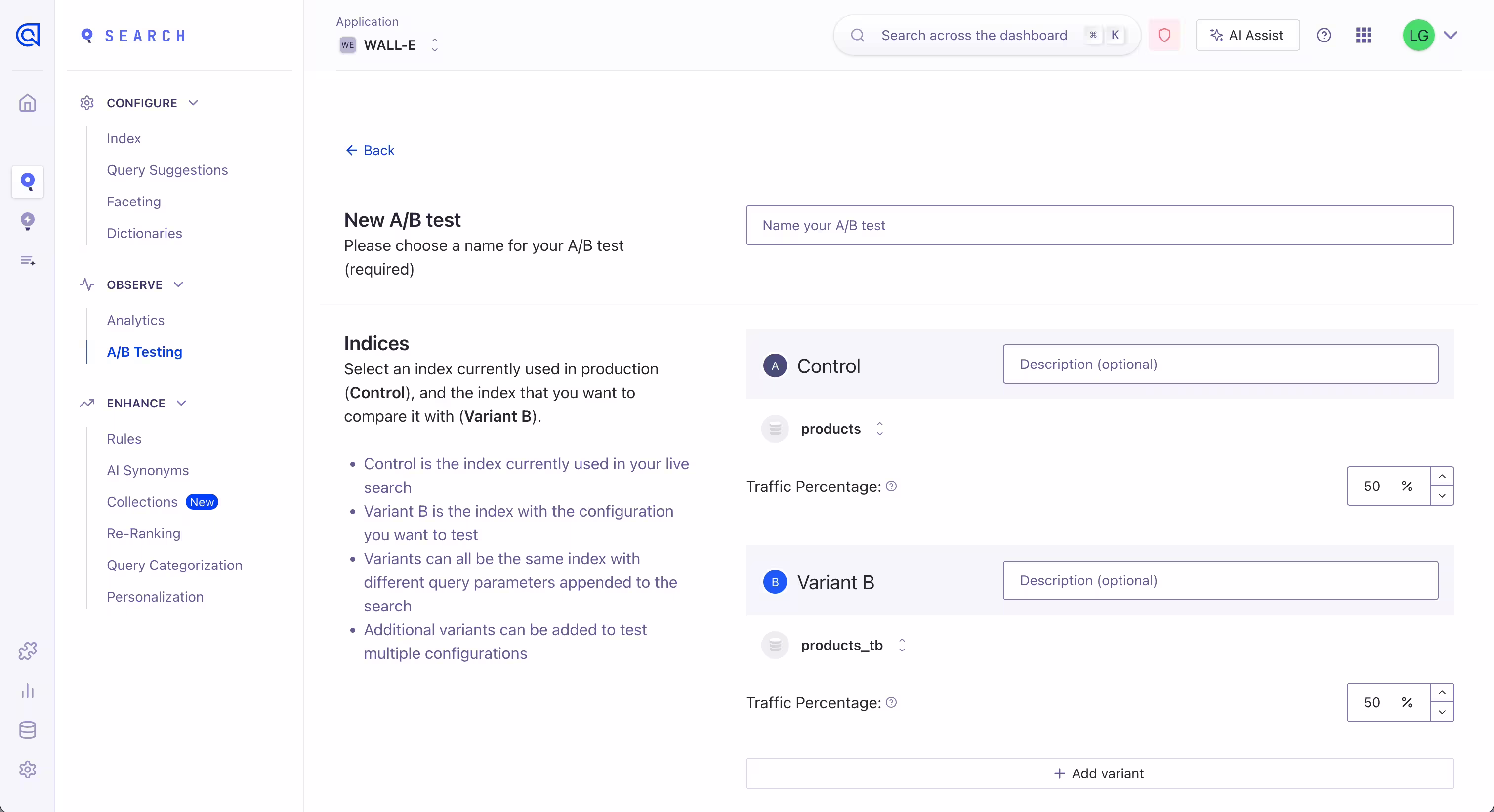Open the Analytics chart icon in the sidebar
1494x812 pixels.
coord(27,691)
